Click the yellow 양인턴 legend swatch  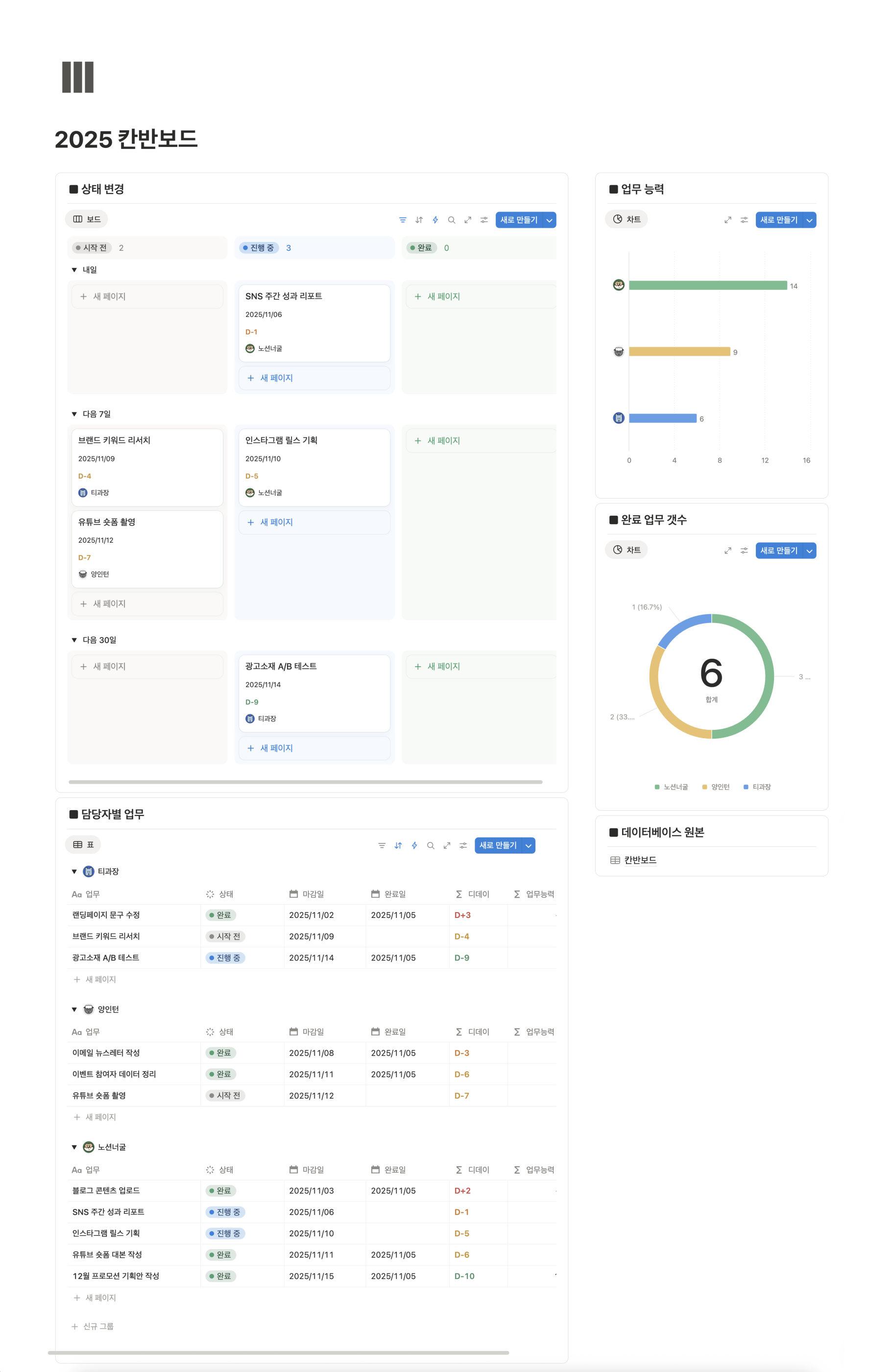click(x=704, y=787)
